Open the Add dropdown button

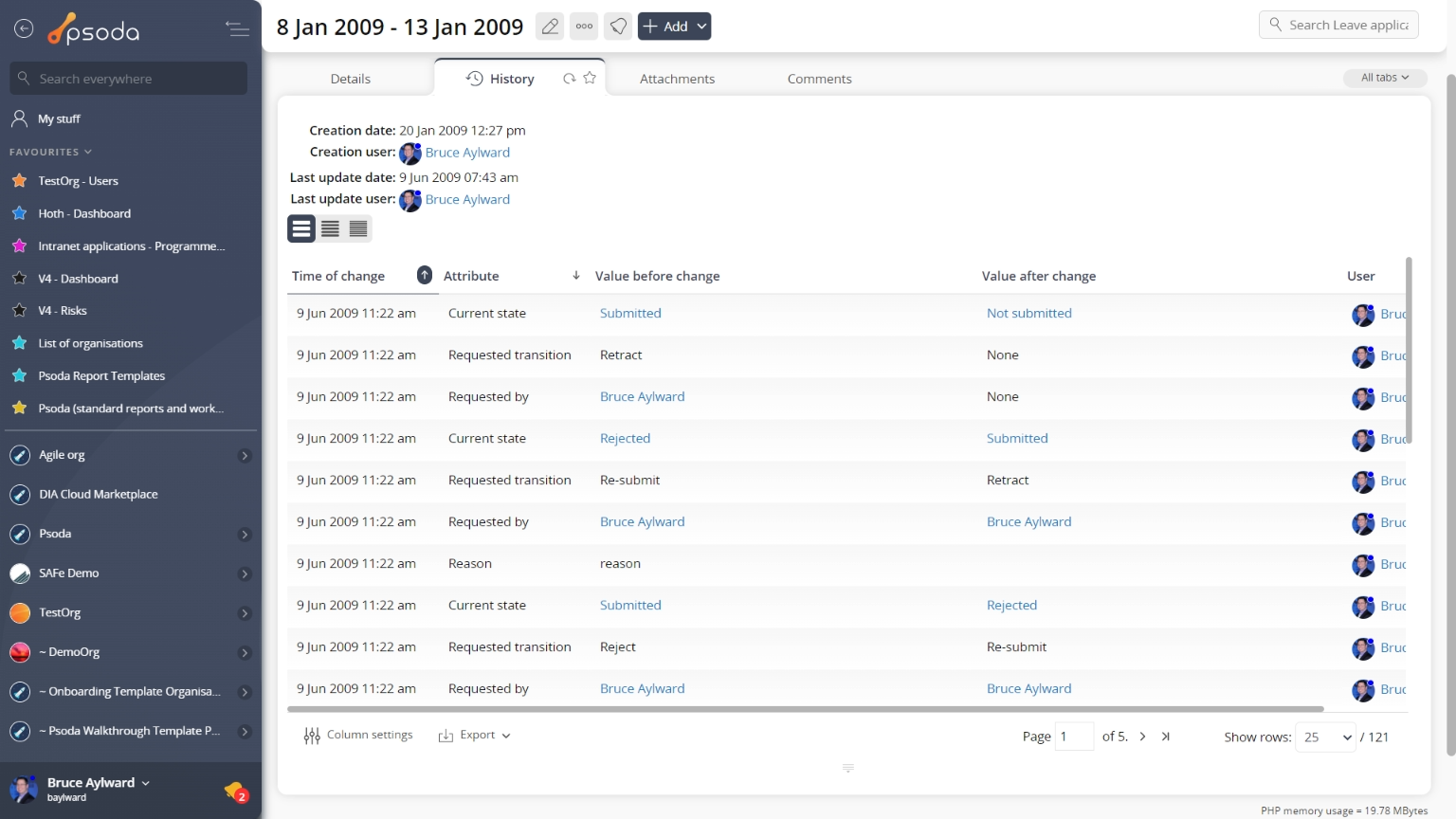point(674,27)
